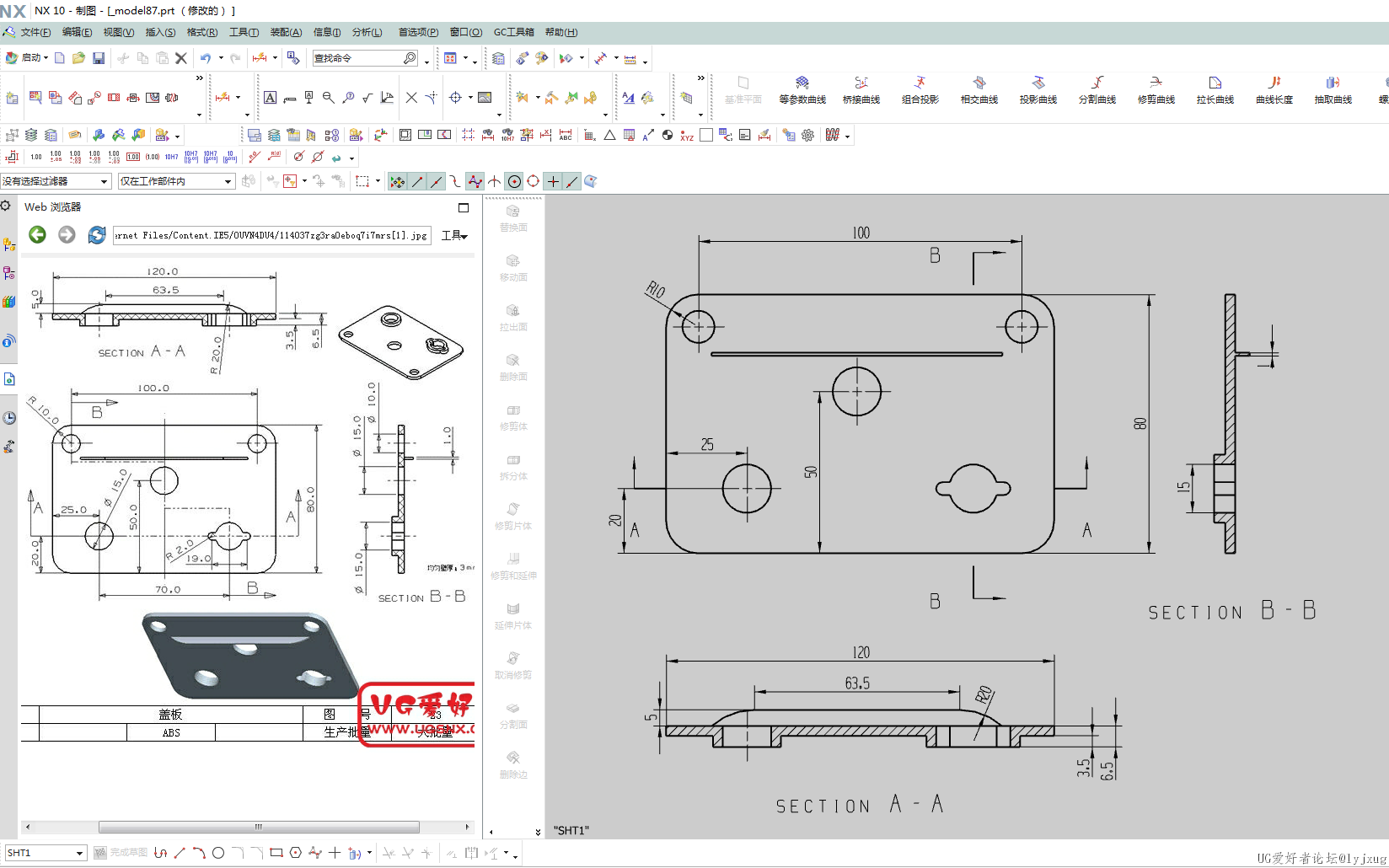
Task: Click the Center Mark icon
Action: click(x=455, y=98)
